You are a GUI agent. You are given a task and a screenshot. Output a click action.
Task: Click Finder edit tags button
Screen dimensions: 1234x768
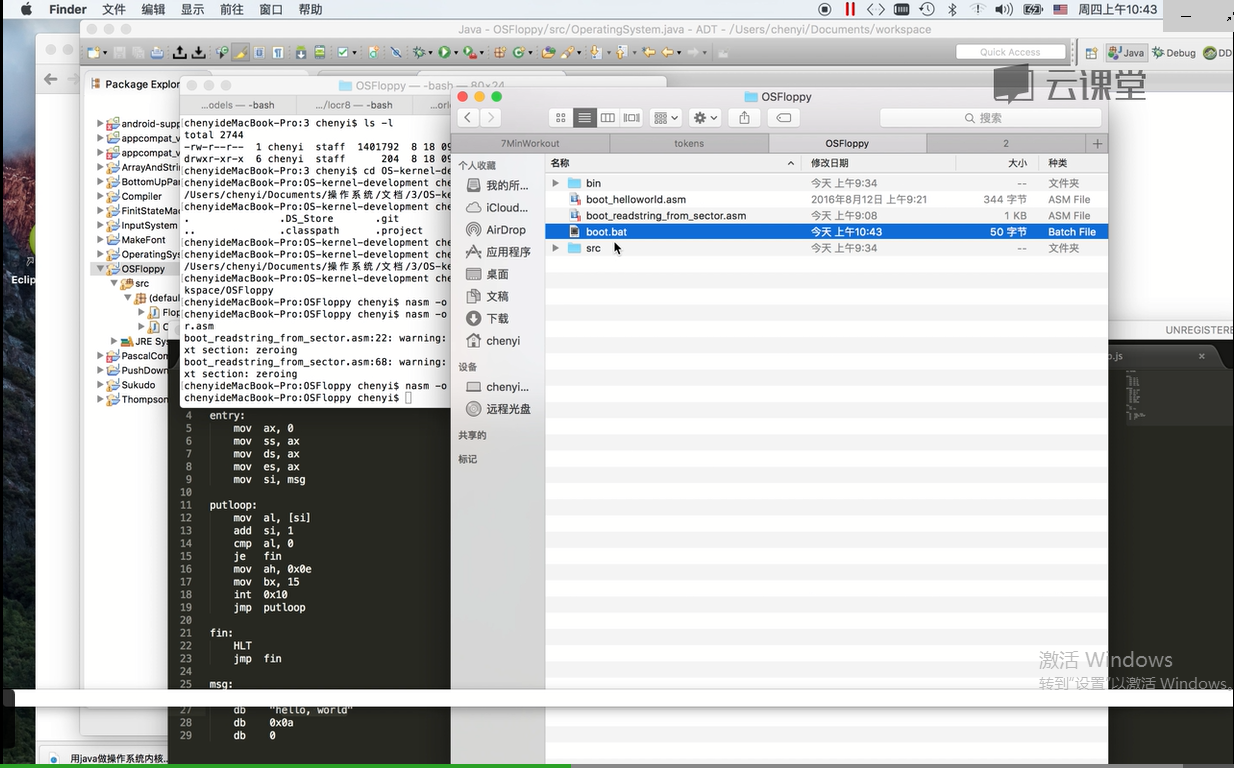(x=784, y=118)
